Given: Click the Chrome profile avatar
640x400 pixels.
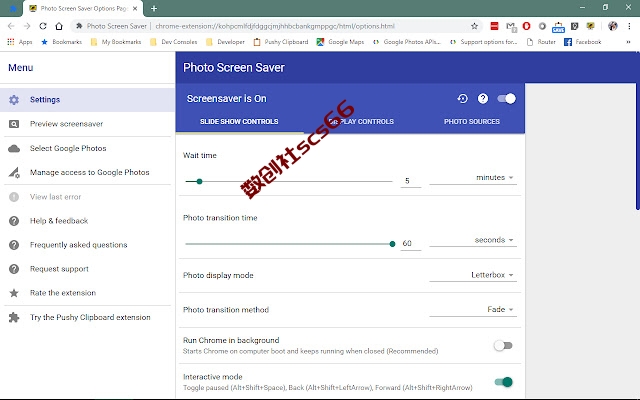Looking at the screenshot, I should click(x=612, y=26).
